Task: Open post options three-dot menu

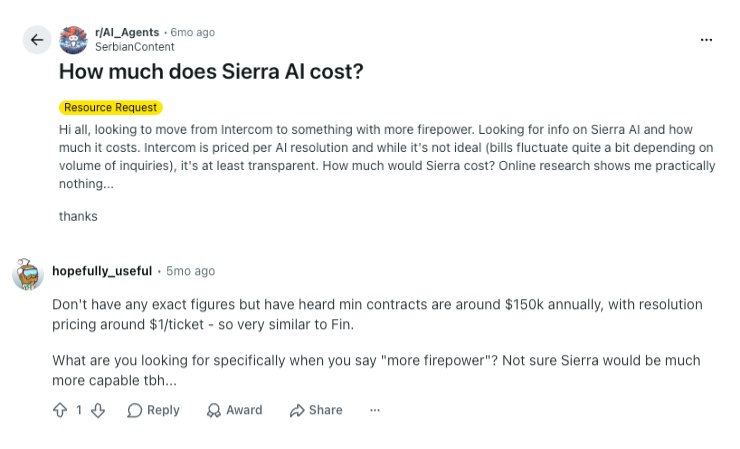Action: click(x=706, y=40)
